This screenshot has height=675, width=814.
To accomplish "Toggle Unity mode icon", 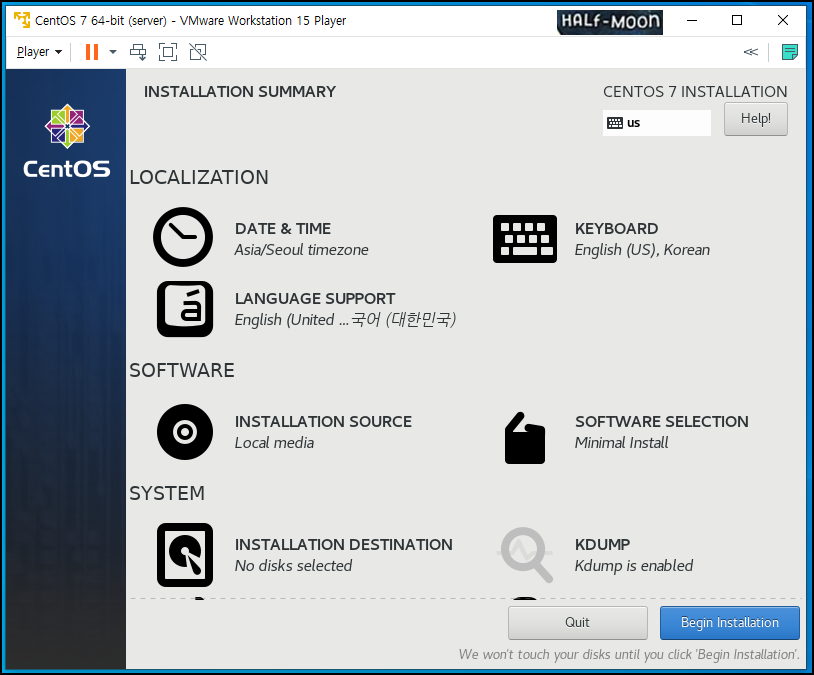I will click(x=198, y=52).
